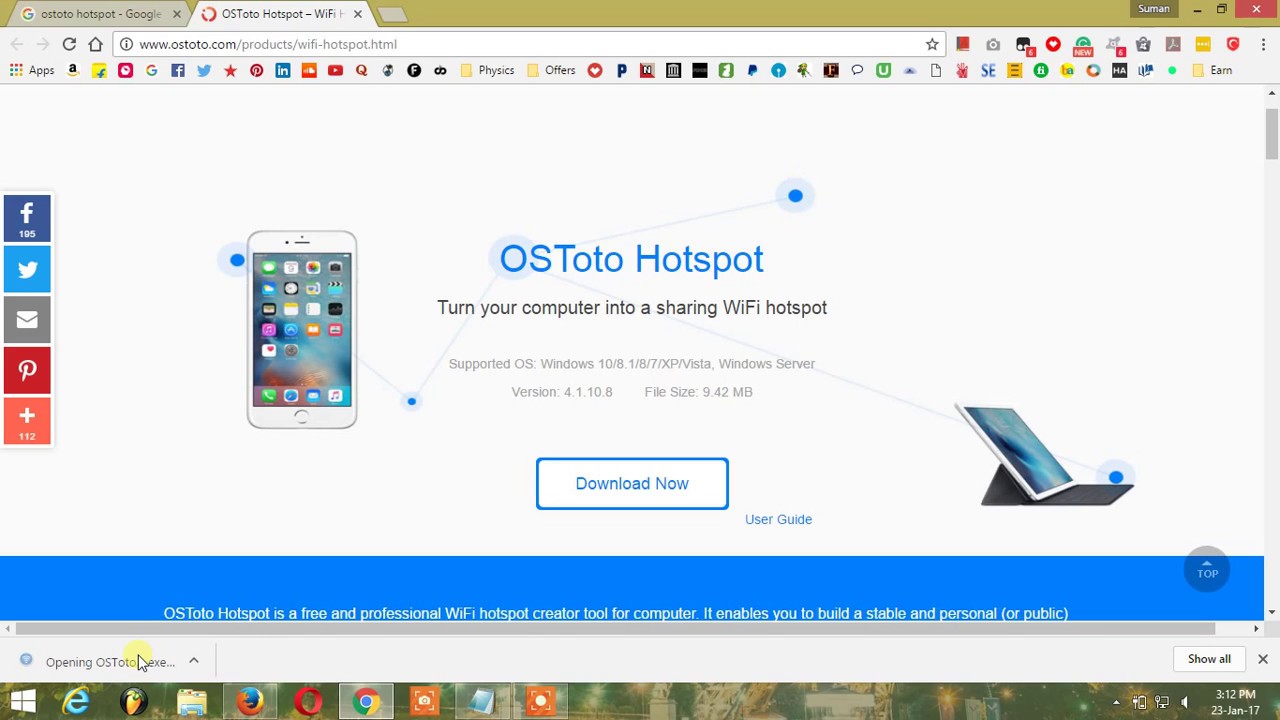
Task: Open the Pinterest bookmark in bookmarks bar
Action: [x=257, y=70]
